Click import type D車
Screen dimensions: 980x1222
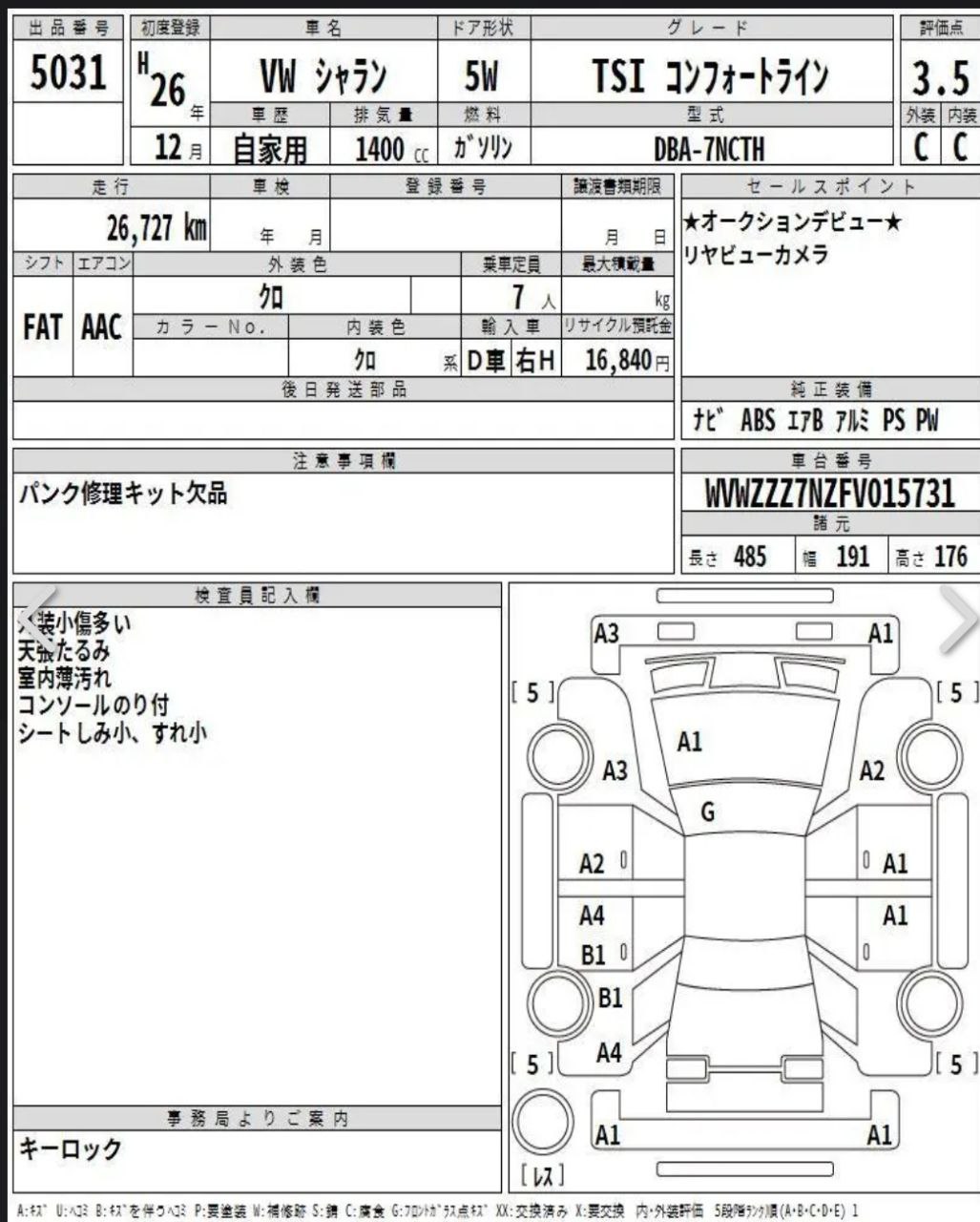tap(486, 360)
